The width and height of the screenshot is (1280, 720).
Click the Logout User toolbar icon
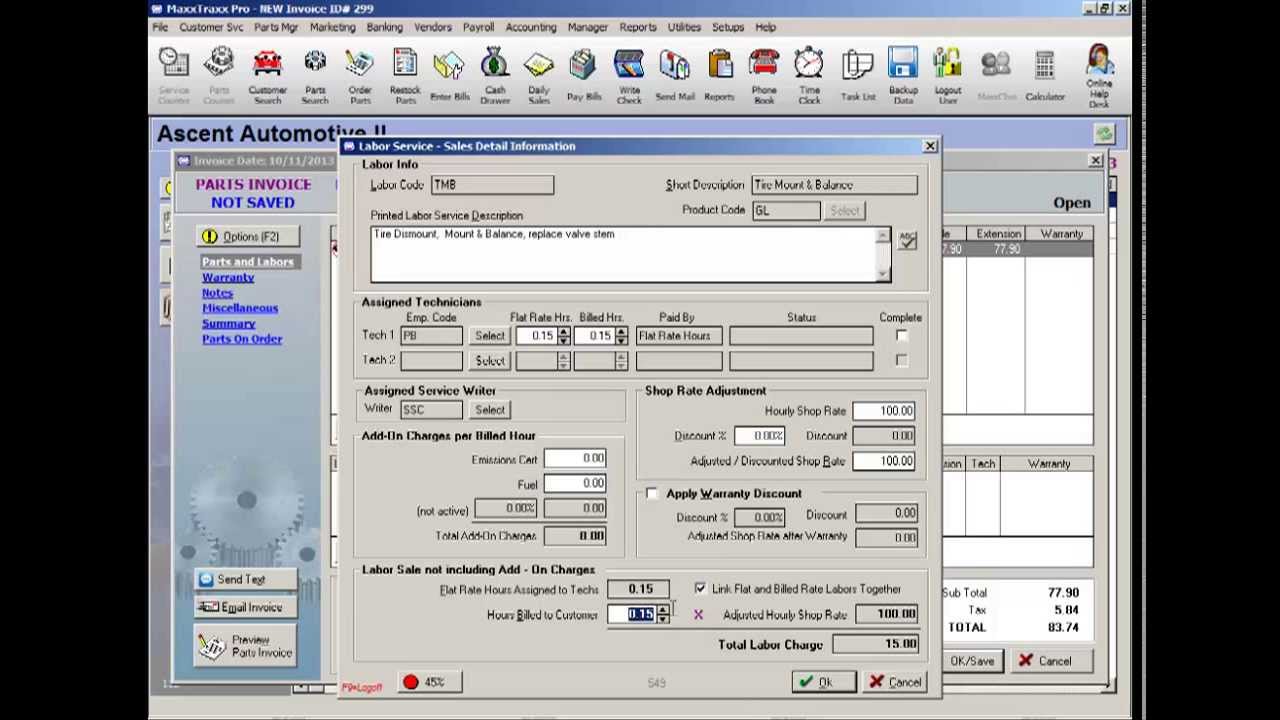pyautogui.click(x=947, y=76)
